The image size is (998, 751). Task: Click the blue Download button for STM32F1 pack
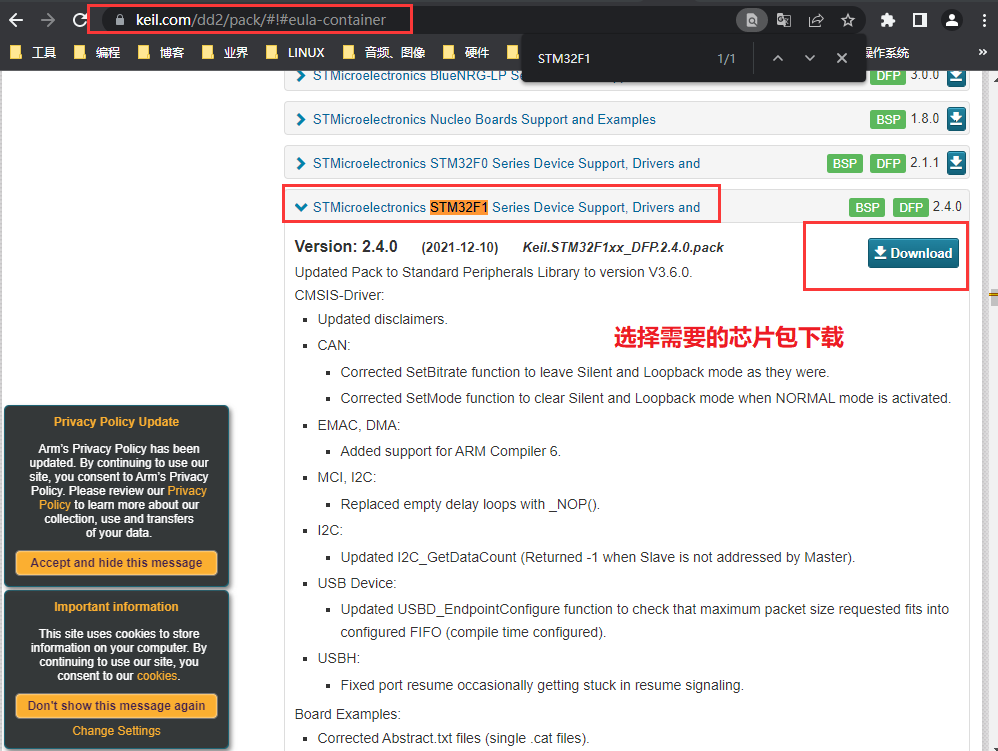point(913,253)
